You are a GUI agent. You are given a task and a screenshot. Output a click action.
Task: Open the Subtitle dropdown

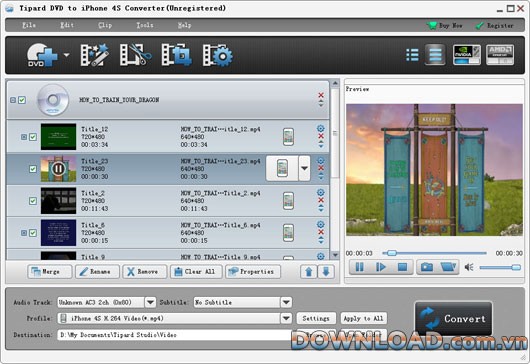[x=286, y=302]
